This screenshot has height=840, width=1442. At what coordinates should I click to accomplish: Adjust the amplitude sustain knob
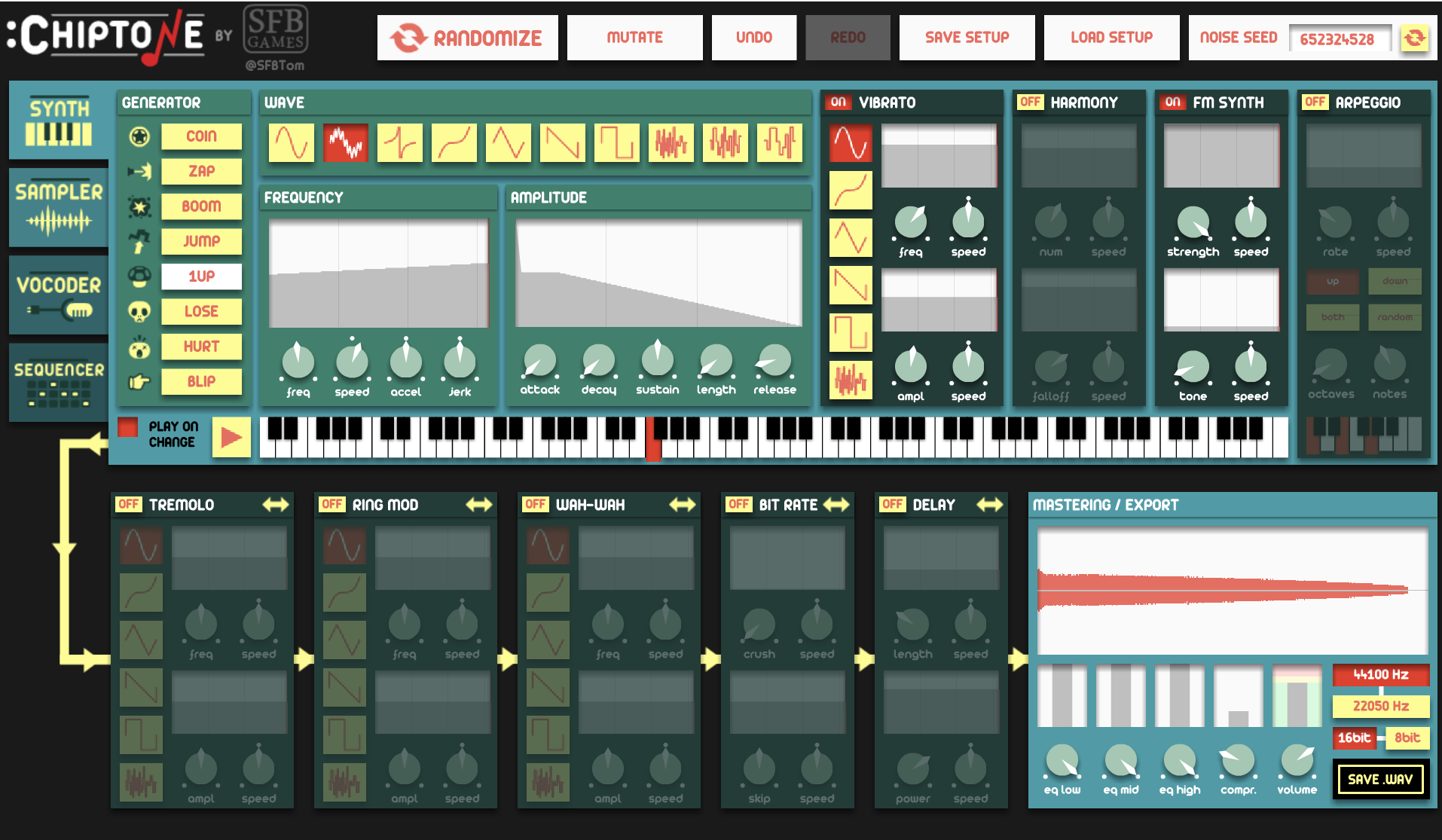pyautogui.click(x=658, y=361)
